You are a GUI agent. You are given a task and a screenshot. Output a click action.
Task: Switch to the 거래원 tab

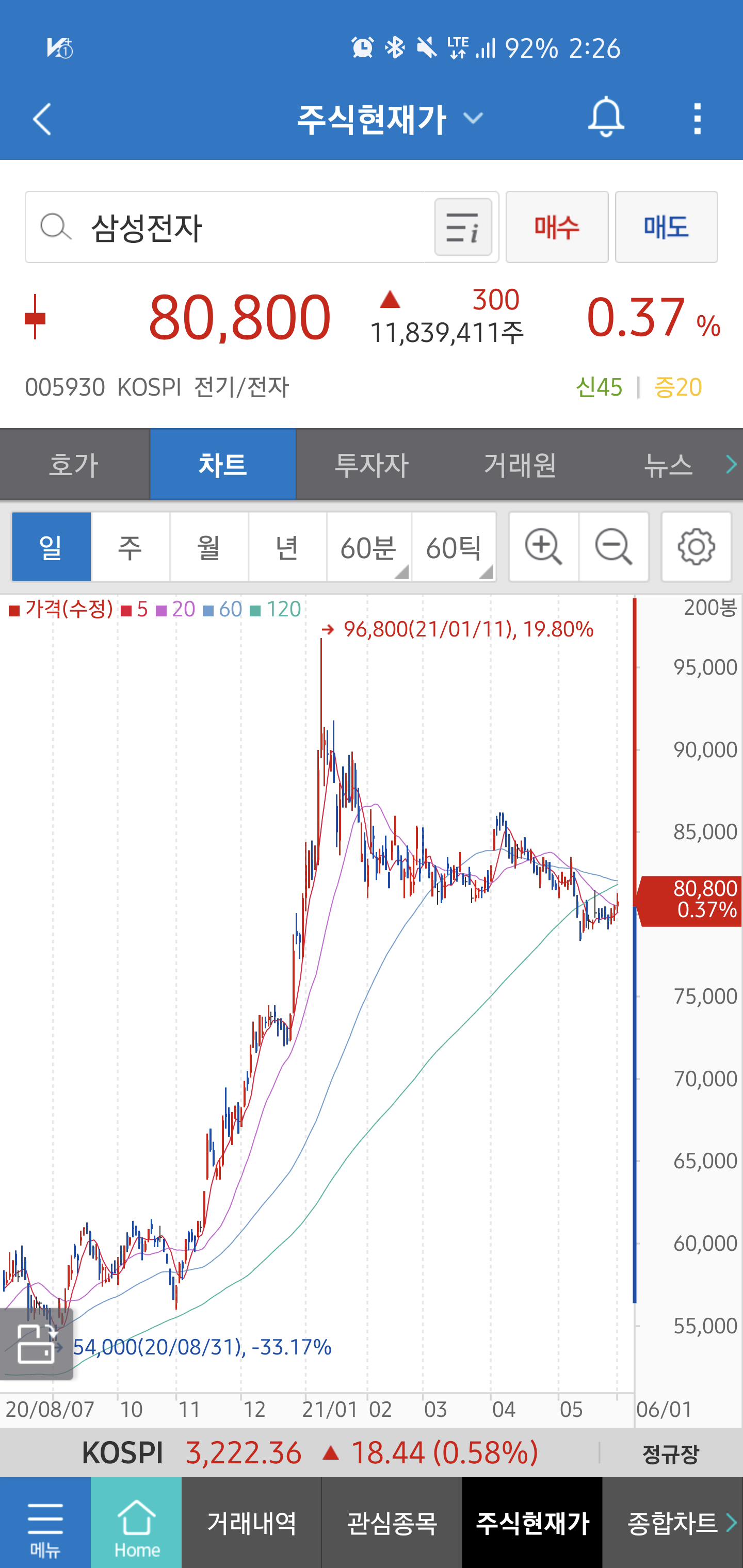(520, 464)
